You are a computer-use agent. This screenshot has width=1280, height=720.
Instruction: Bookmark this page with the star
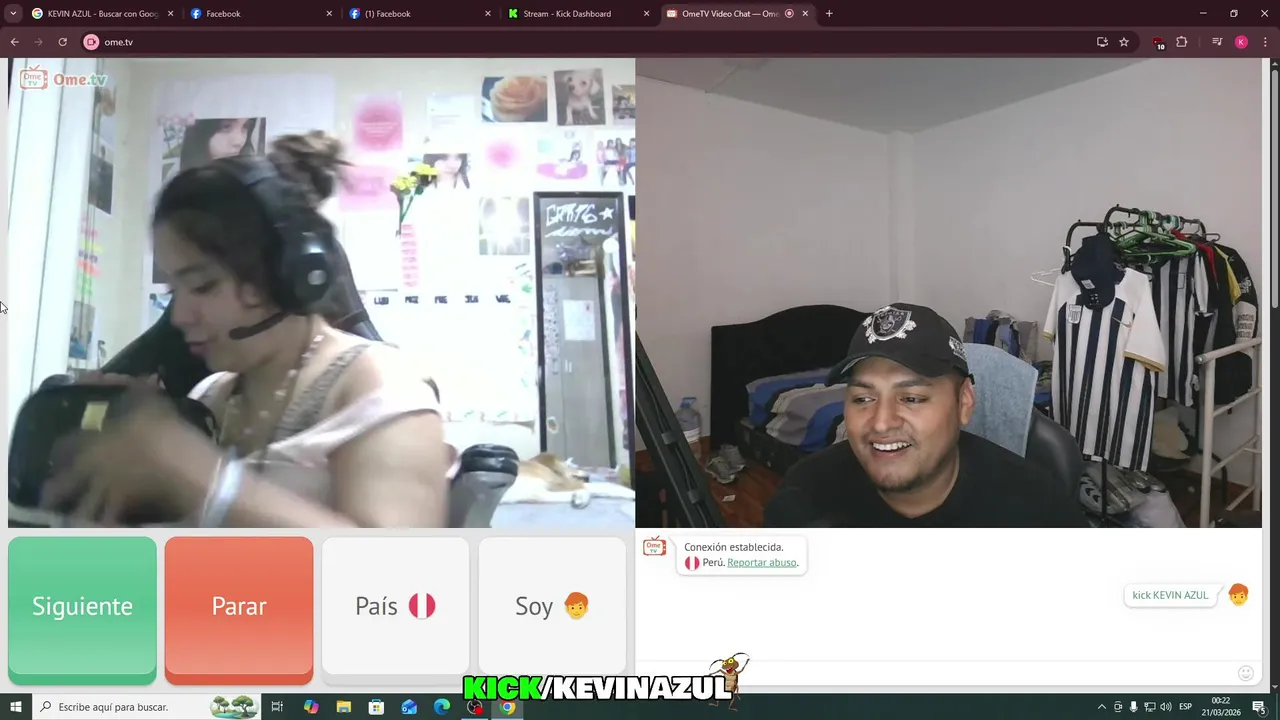point(1124,42)
